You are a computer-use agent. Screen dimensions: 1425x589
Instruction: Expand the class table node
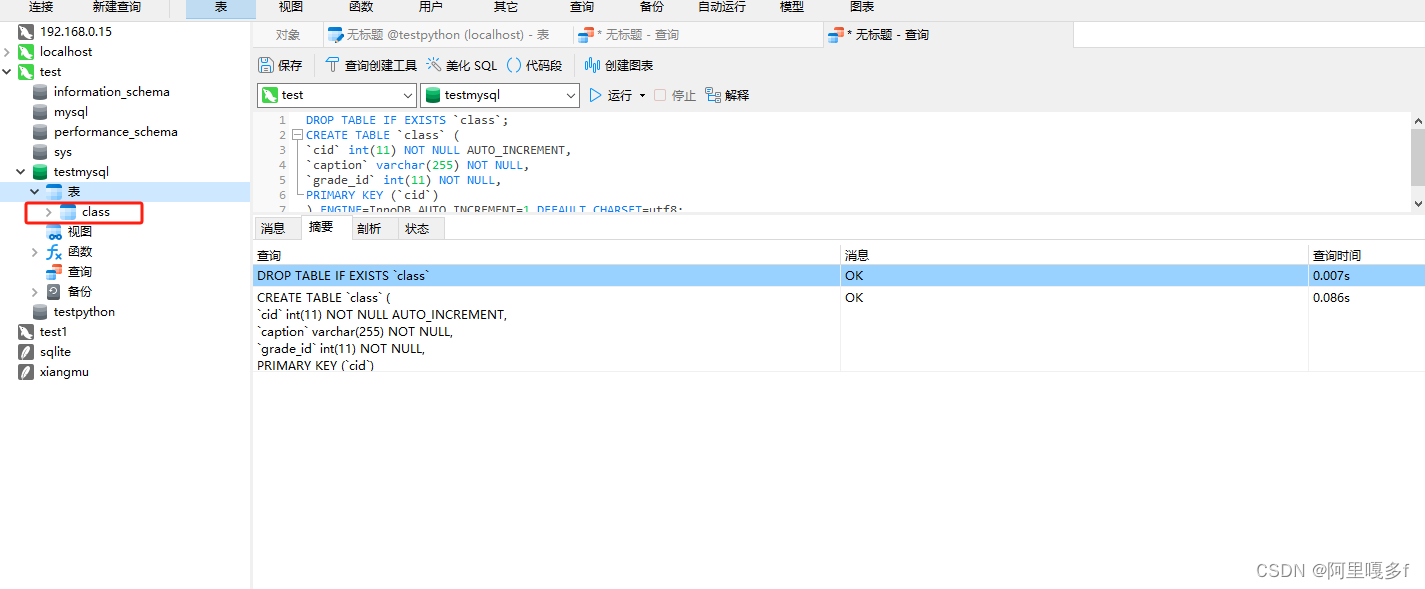point(49,211)
